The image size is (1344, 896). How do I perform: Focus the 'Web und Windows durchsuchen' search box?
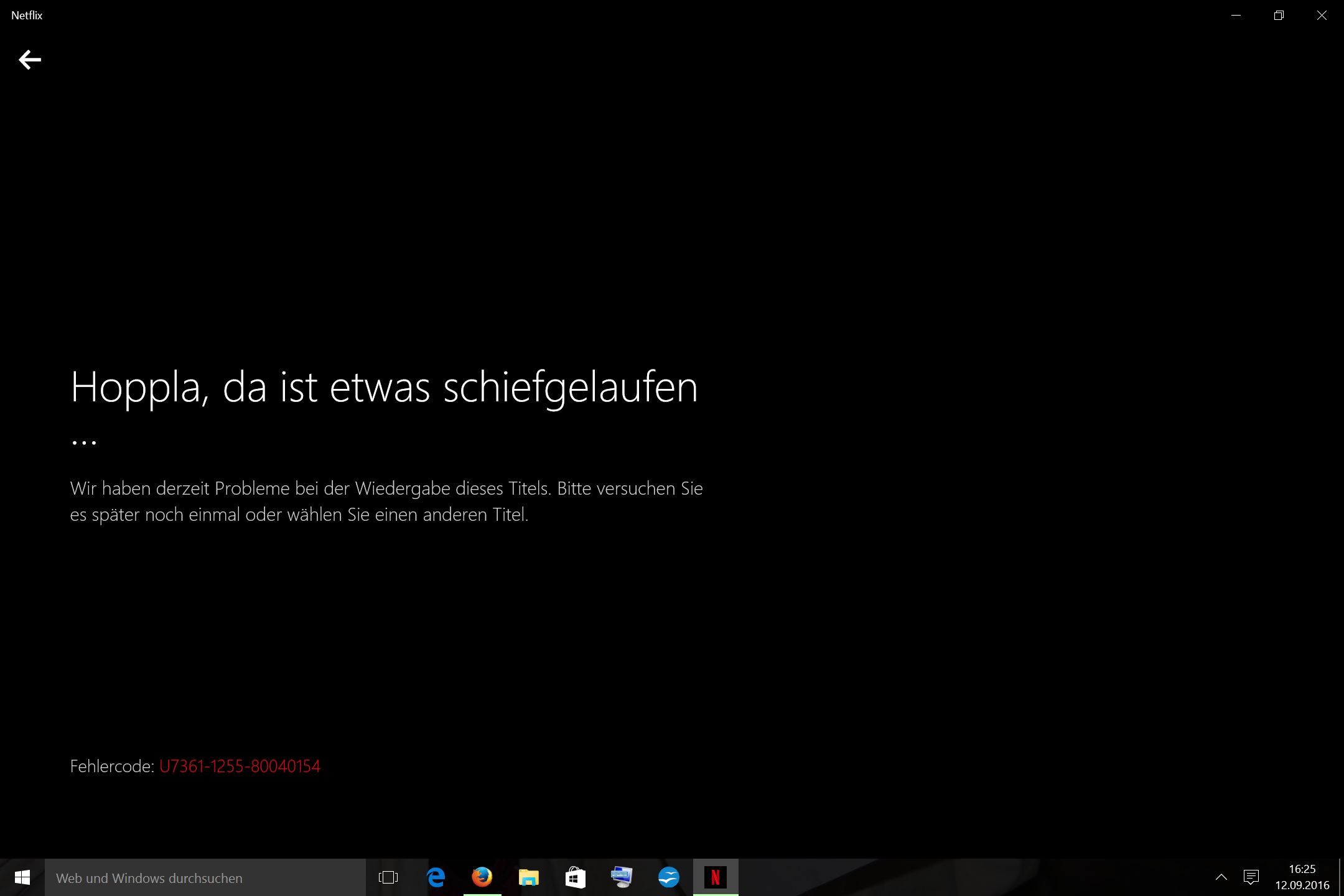click(x=205, y=877)
